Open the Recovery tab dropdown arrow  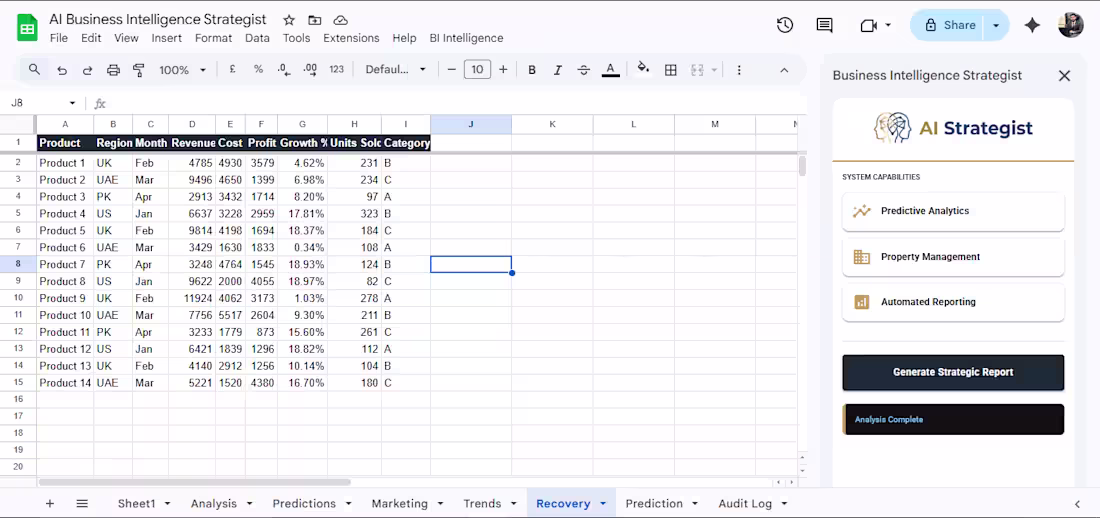(x=603, y=504)
